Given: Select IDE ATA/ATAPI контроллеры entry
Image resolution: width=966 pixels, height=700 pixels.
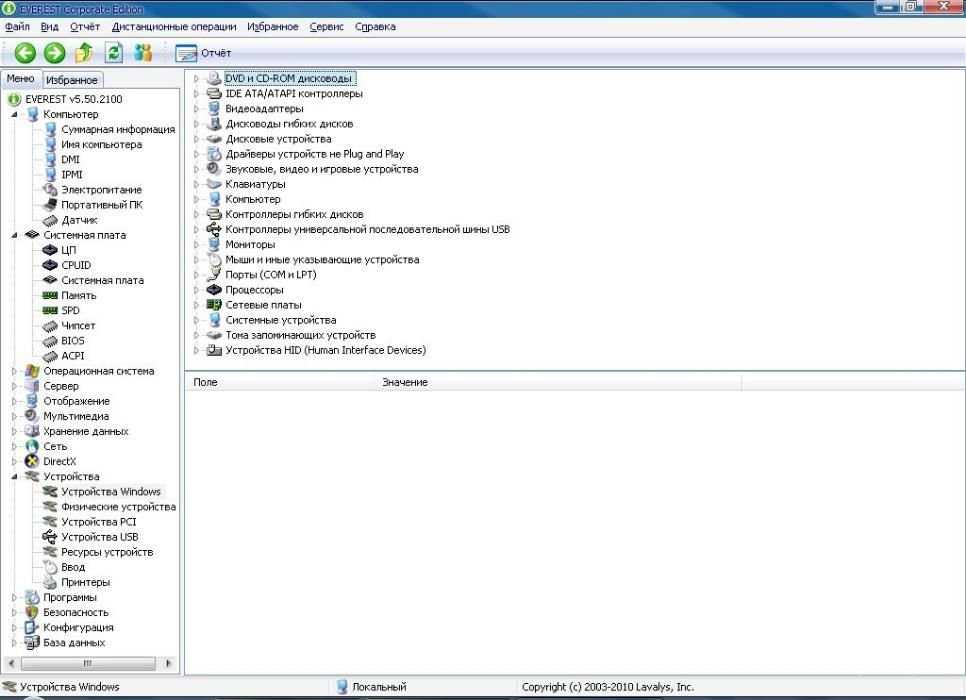Looking at the screenshot, I should click(x=294, y=94).
